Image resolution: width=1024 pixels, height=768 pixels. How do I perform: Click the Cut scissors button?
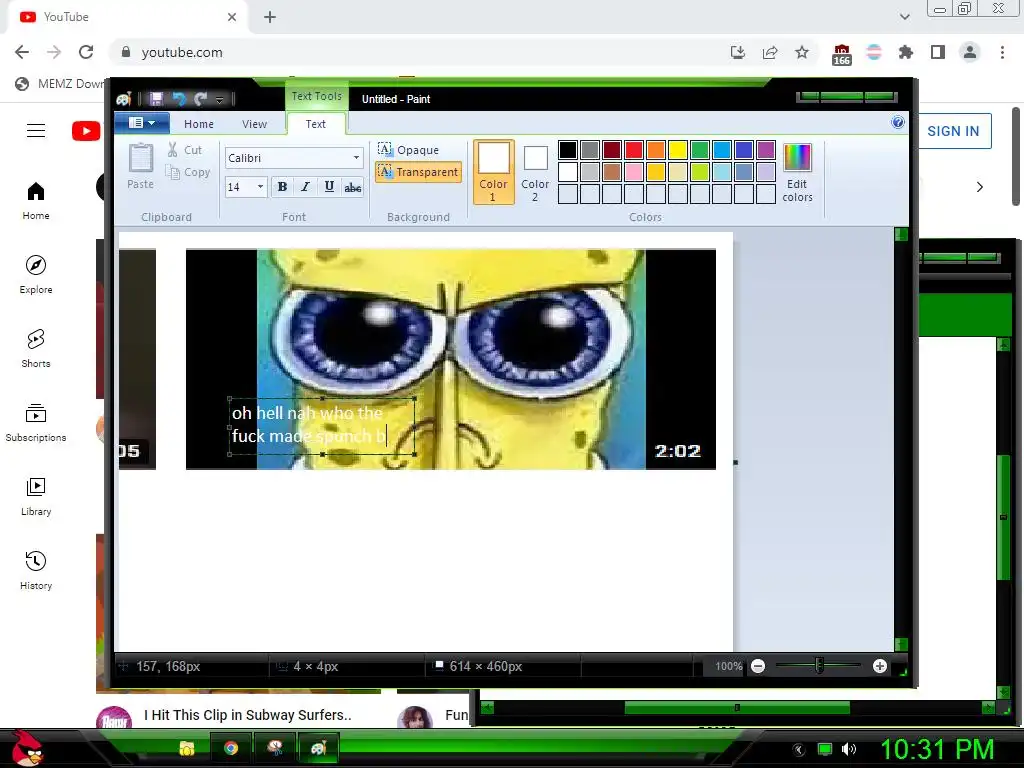(x=185, y=150)
